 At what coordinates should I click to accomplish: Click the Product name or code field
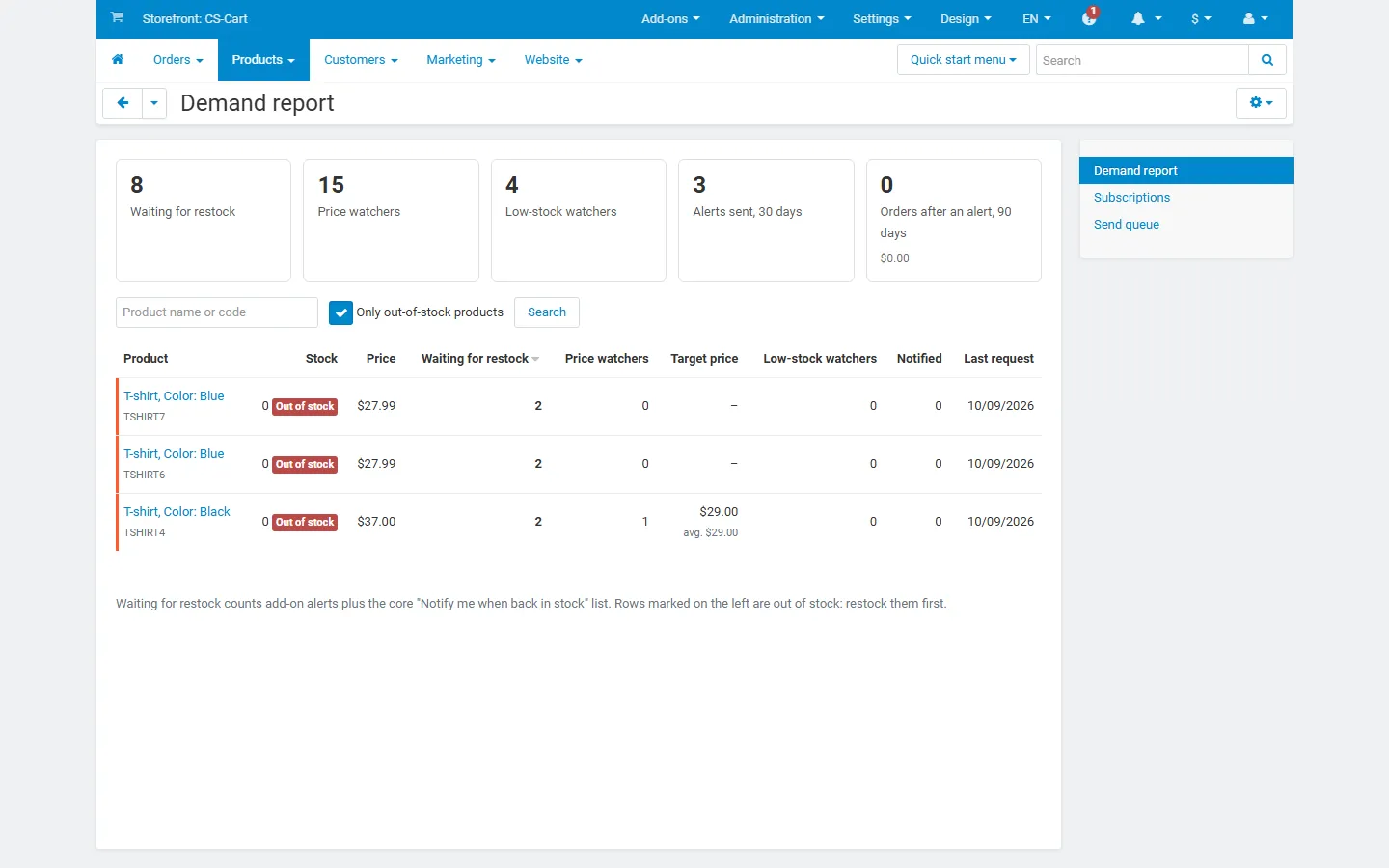click(x=217, y=312)
